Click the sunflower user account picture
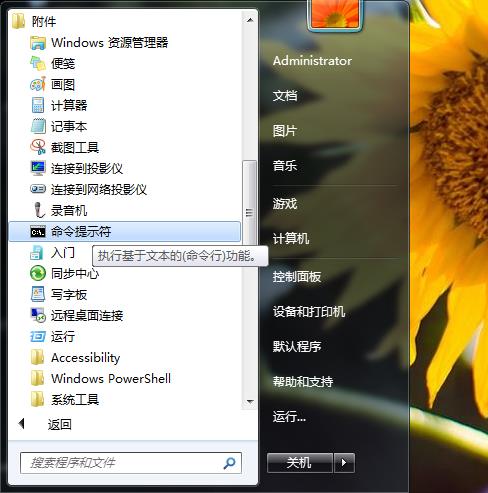Screen dimensions: 488x493 coord(335,14)
